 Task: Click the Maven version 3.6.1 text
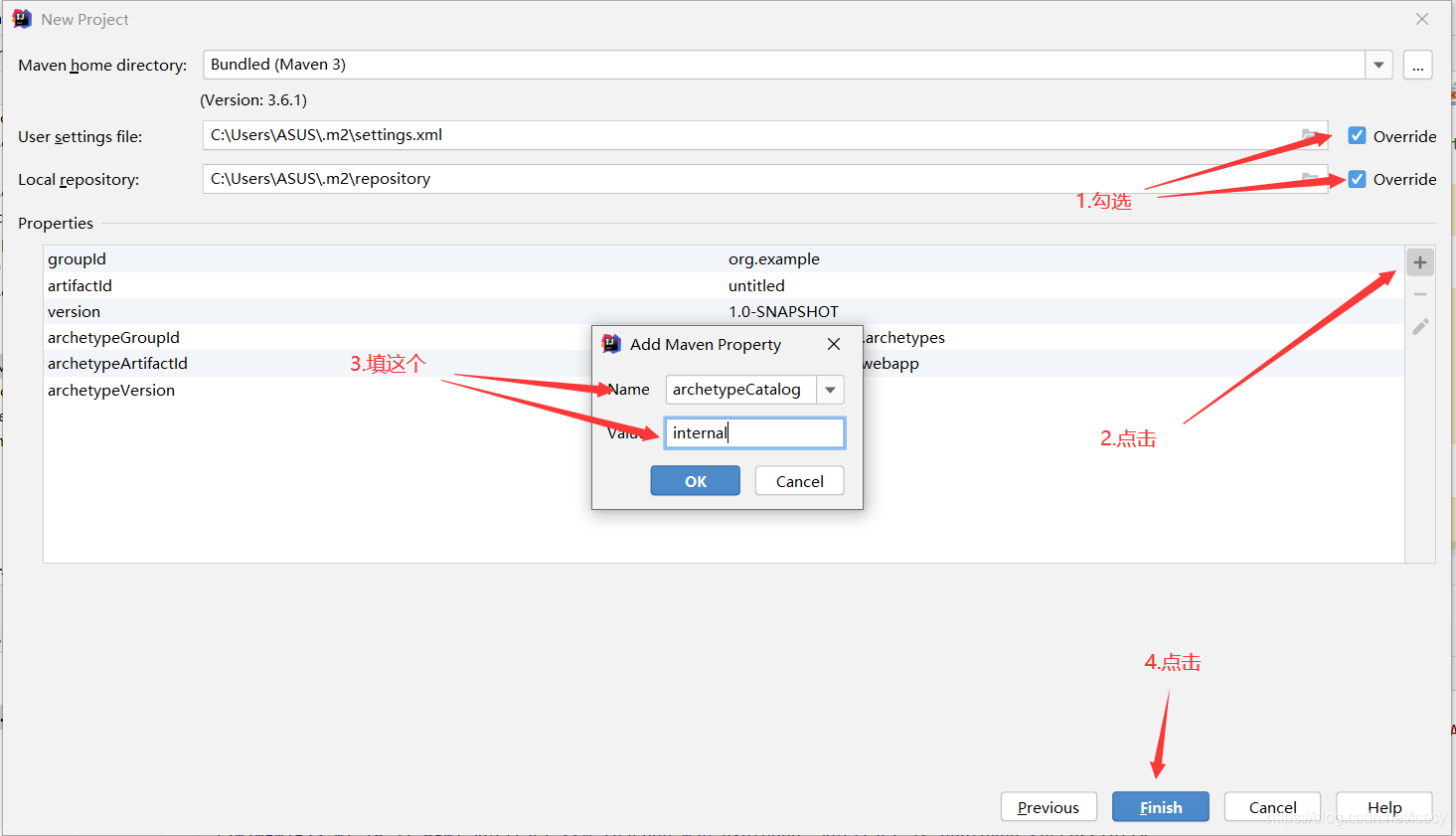pos(253,100)
